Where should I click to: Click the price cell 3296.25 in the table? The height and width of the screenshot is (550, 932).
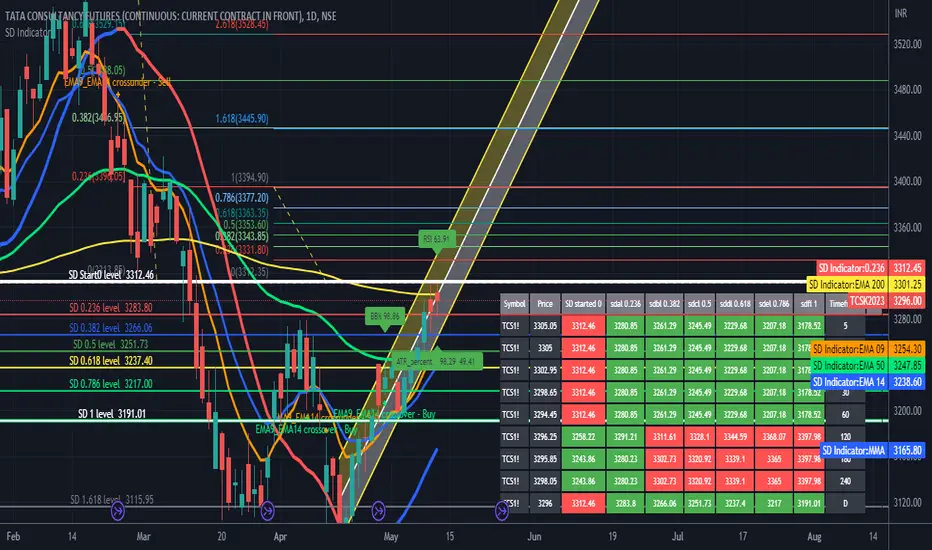(545, 436)
